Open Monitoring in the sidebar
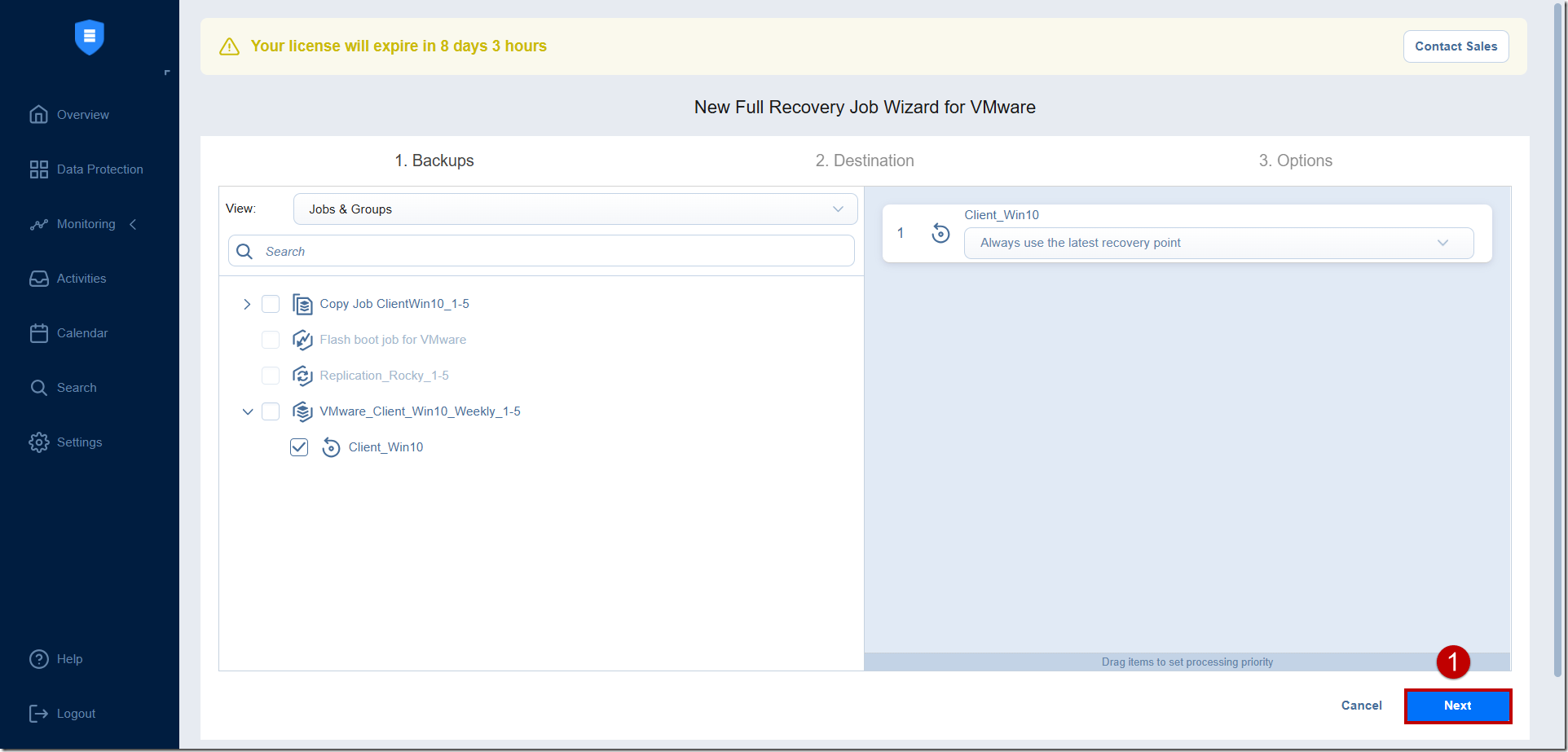This screenshot has width=1568, height=752. click(86, 224)
